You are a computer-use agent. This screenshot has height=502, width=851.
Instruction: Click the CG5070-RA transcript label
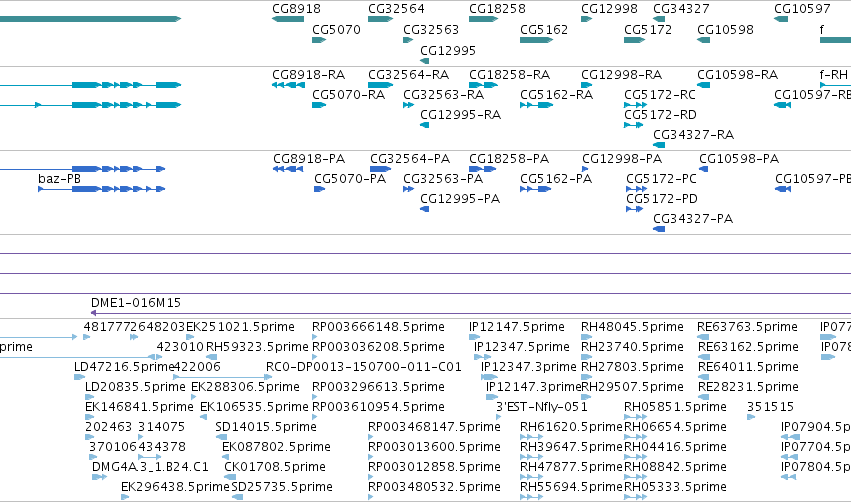tap(348, 94)
